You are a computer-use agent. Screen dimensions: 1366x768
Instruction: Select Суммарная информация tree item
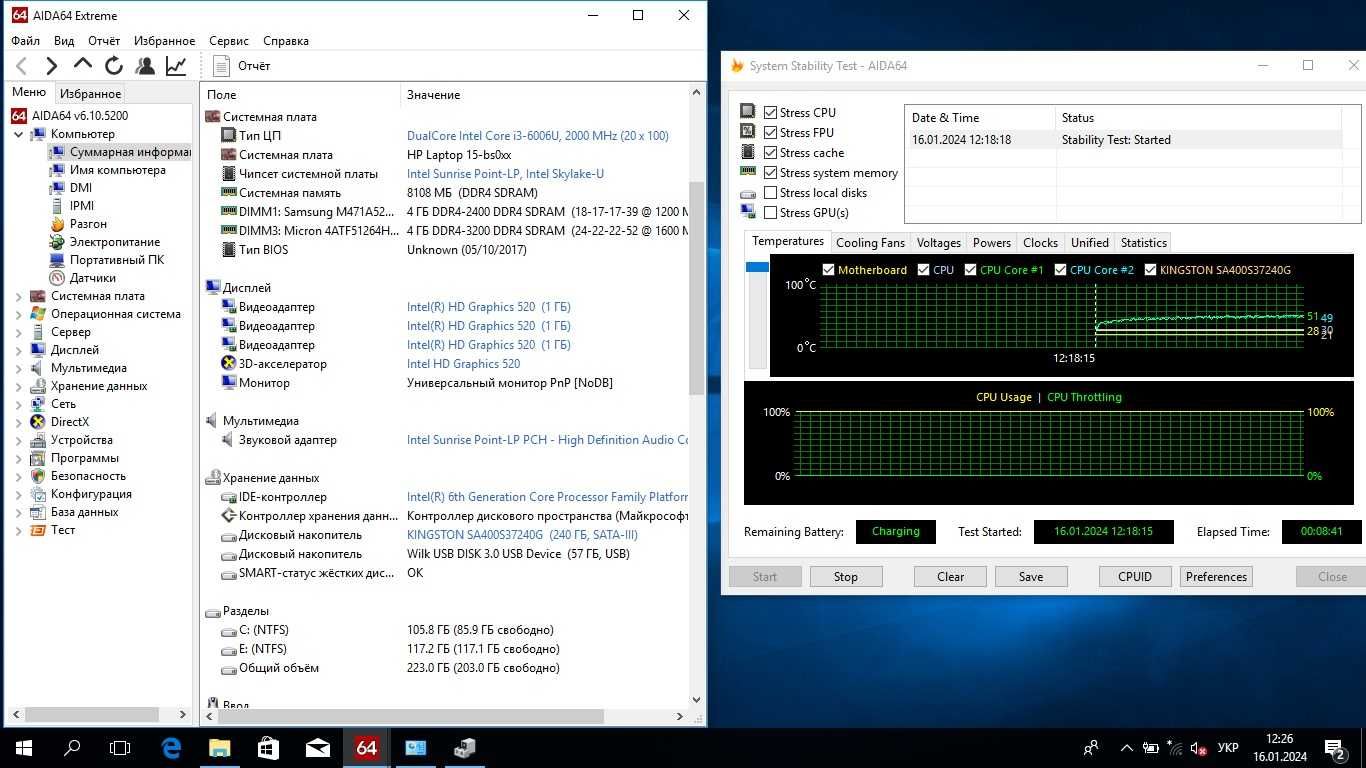pos(120,152)
